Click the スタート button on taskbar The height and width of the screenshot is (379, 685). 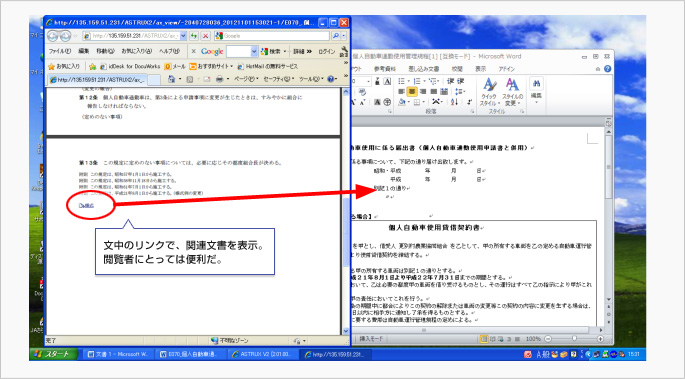click(x=55, y=354)
